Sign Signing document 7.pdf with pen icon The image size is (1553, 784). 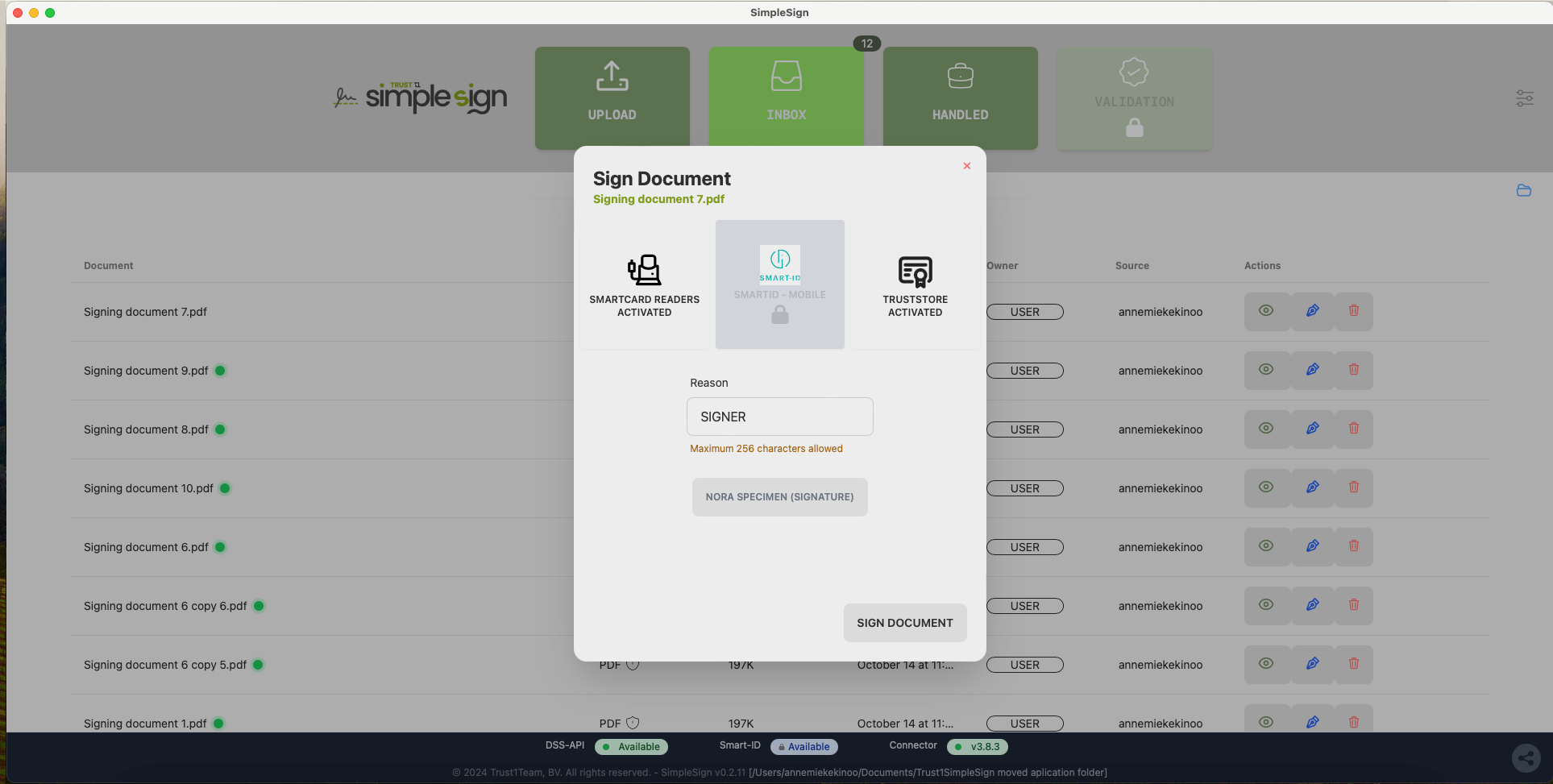(1312, 311)
